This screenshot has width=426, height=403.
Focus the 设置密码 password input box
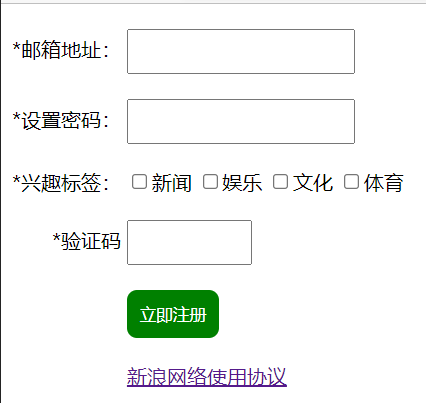241,121
